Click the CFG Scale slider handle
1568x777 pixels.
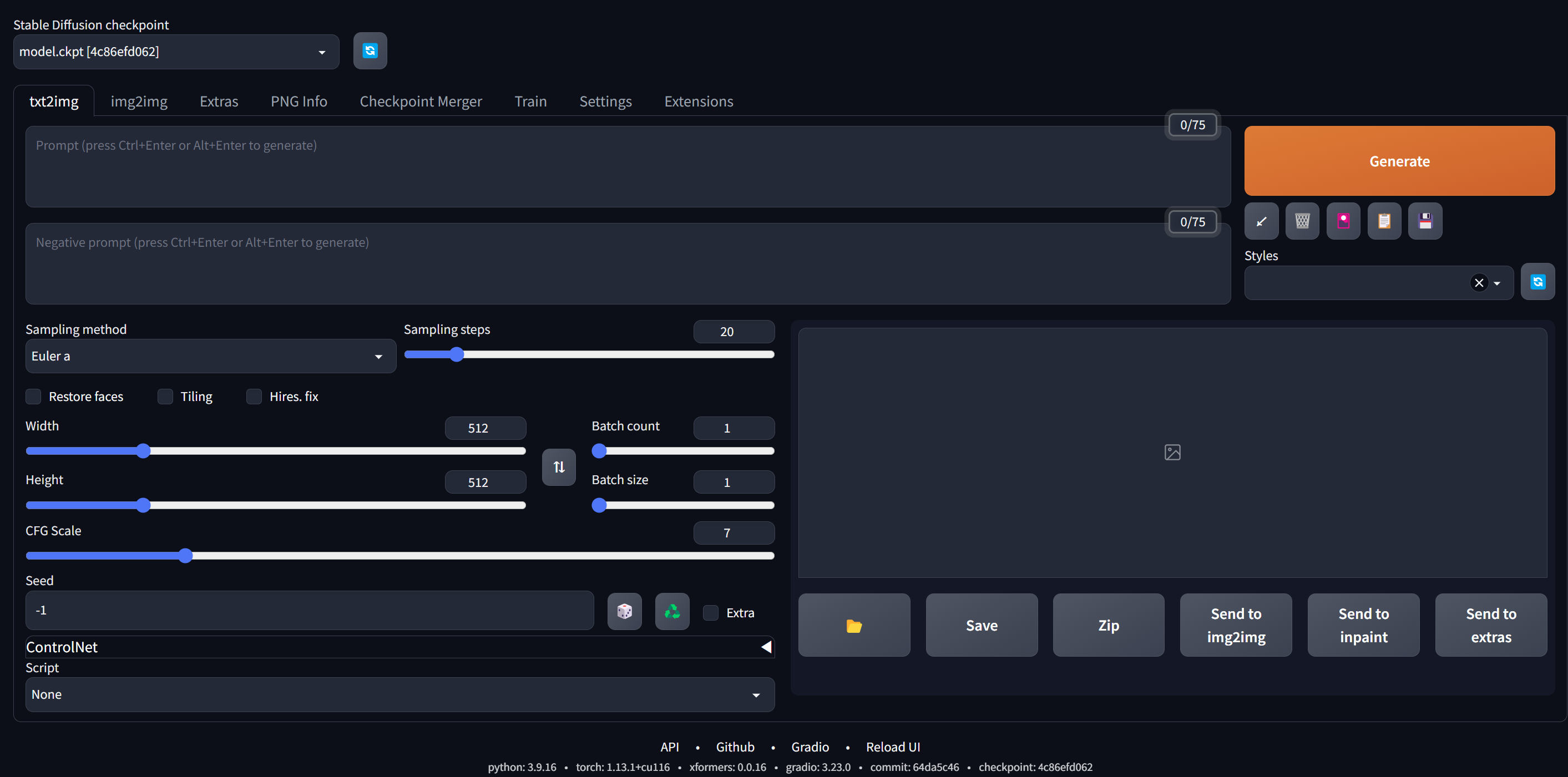186,556
